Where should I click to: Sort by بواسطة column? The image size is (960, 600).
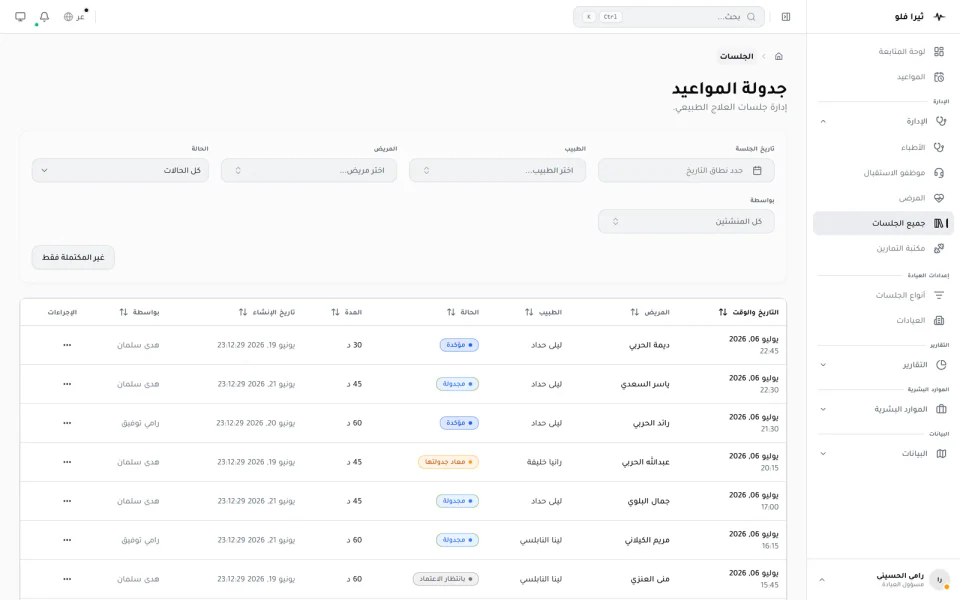139,312
